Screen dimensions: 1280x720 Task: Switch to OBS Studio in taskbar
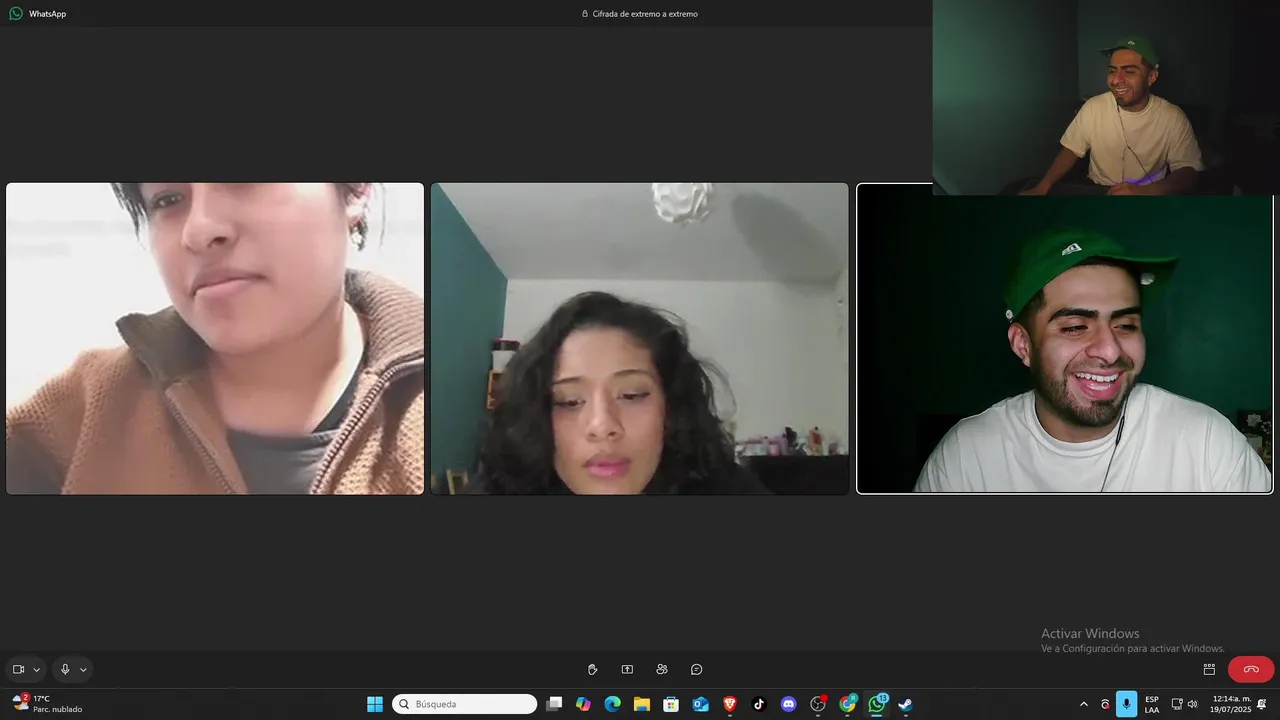pyautogui.click(x=818, y=704)
